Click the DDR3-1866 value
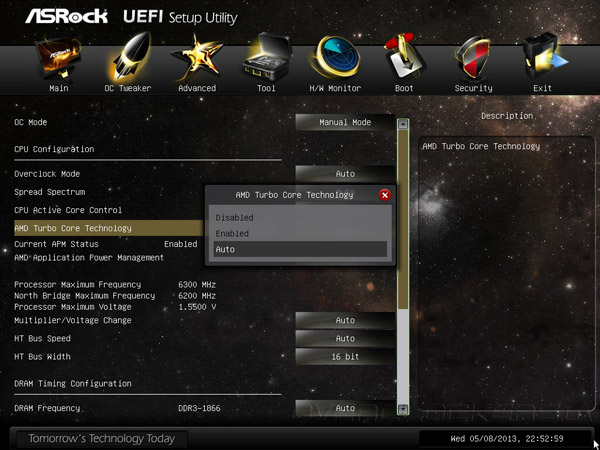The width and height of the screenshot is (600, 450). point(199,408)
